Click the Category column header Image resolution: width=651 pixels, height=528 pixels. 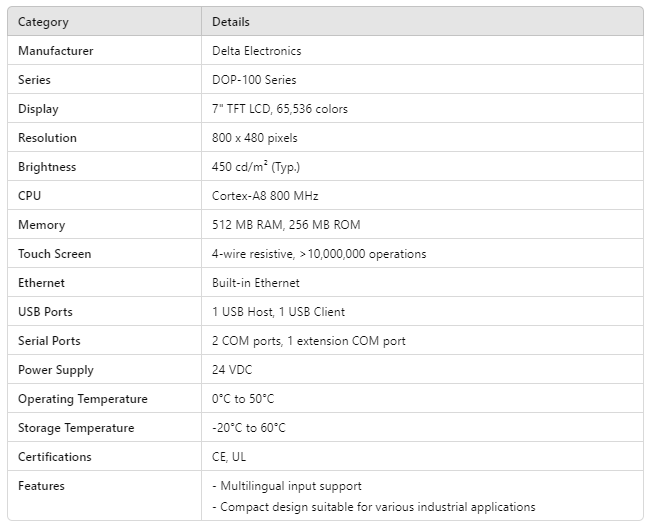(x=43, y=22)
